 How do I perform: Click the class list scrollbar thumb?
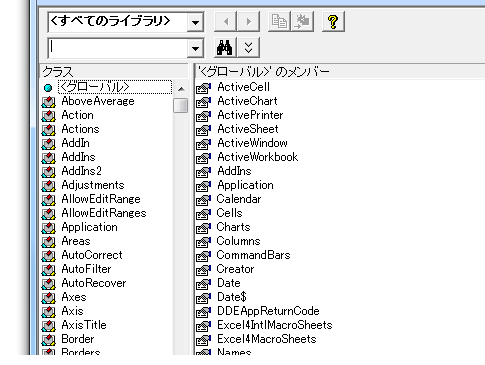point(181,105)
